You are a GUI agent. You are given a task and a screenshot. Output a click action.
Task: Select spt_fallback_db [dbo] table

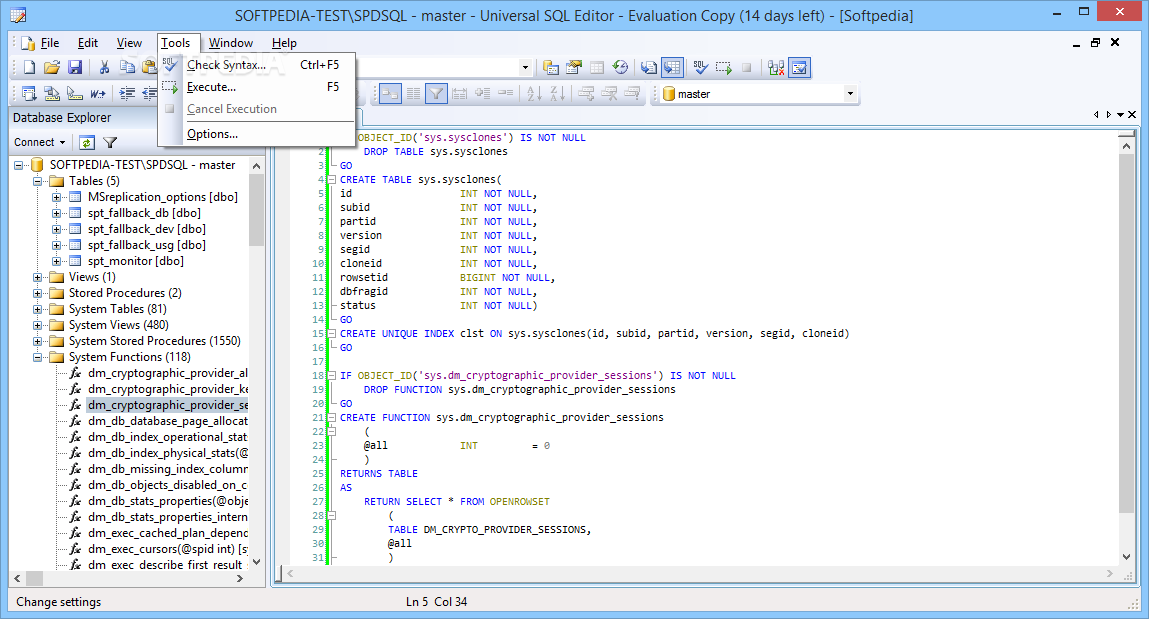point(144,213)
